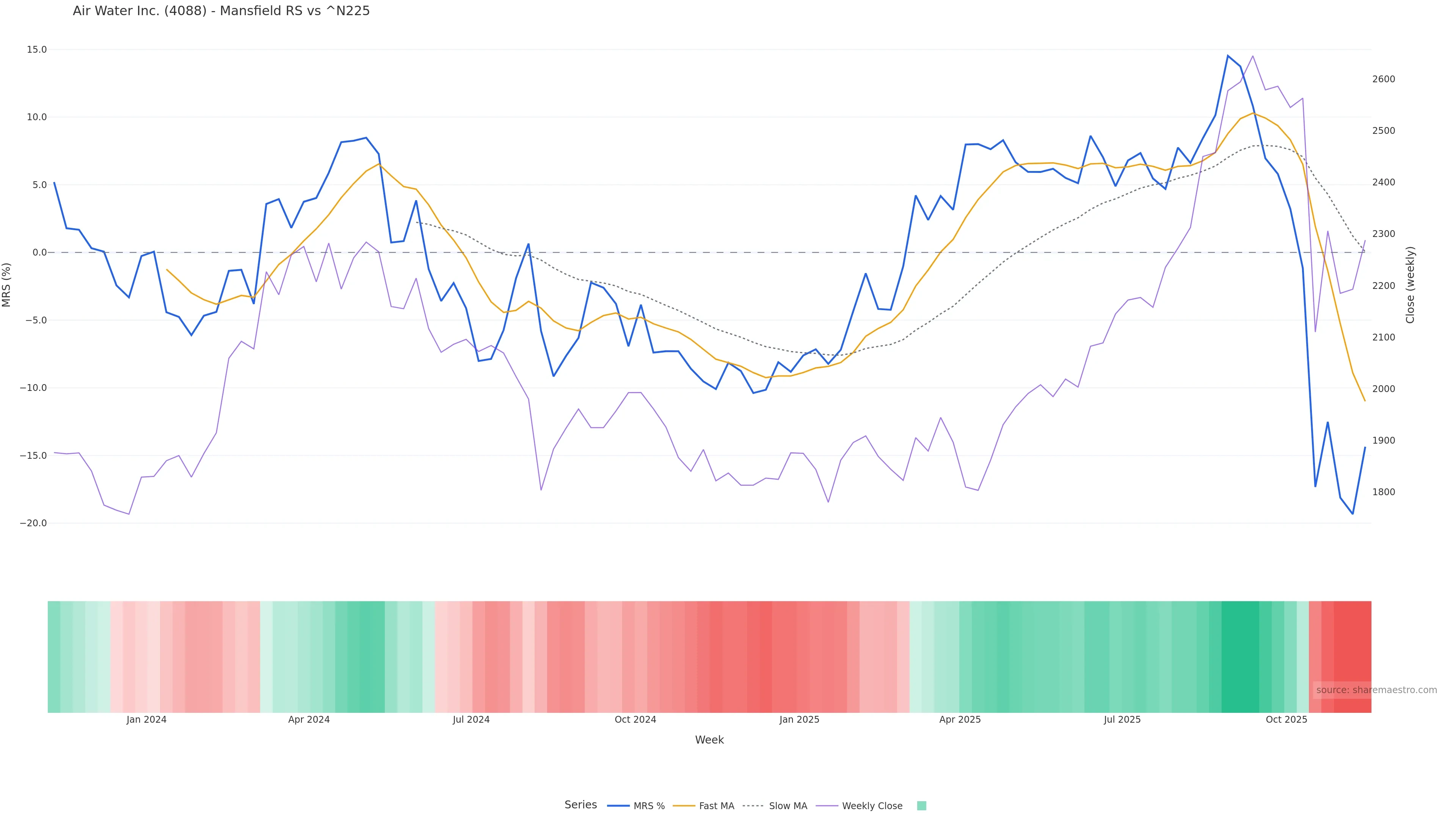This screenshot has height=819, width=1456.
Task: Select the "Apr 2024" x-axis label
Action: [309, 720]
